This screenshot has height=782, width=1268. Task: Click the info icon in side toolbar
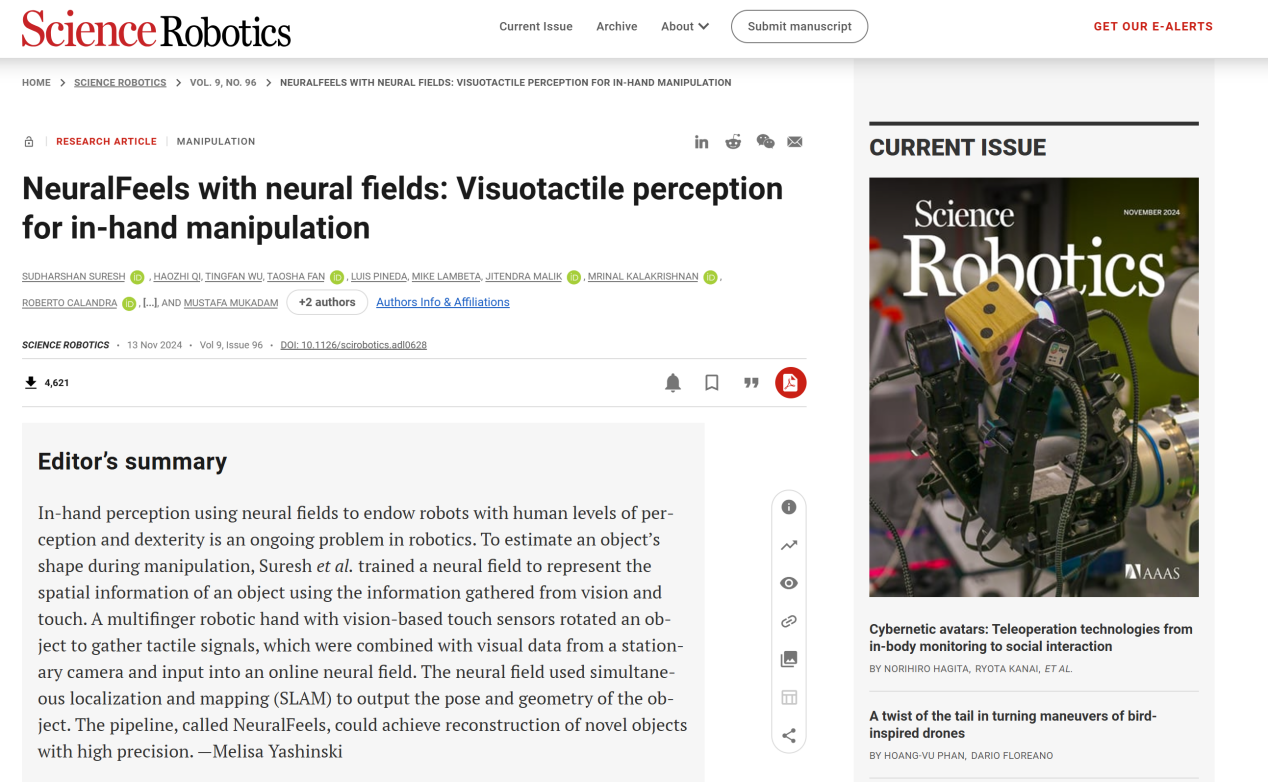(789, 507)
